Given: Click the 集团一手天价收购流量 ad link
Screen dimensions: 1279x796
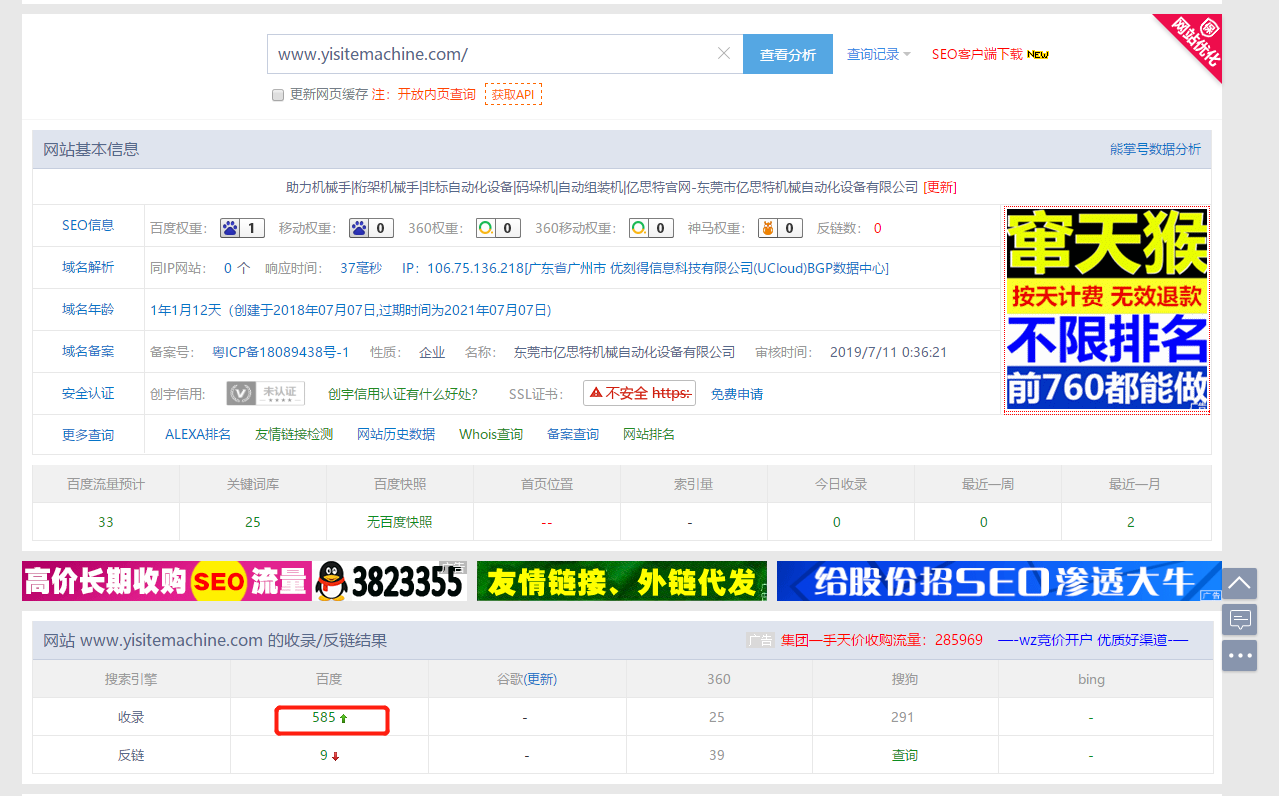Looking at the screenshot, I should (882, 640).
